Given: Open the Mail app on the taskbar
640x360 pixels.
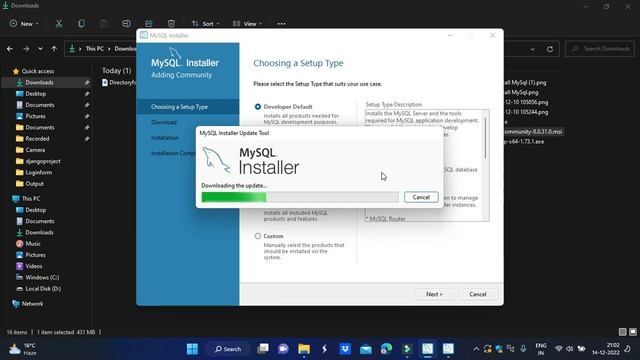Looking at the screenshot, I should [x=366, y=349].
